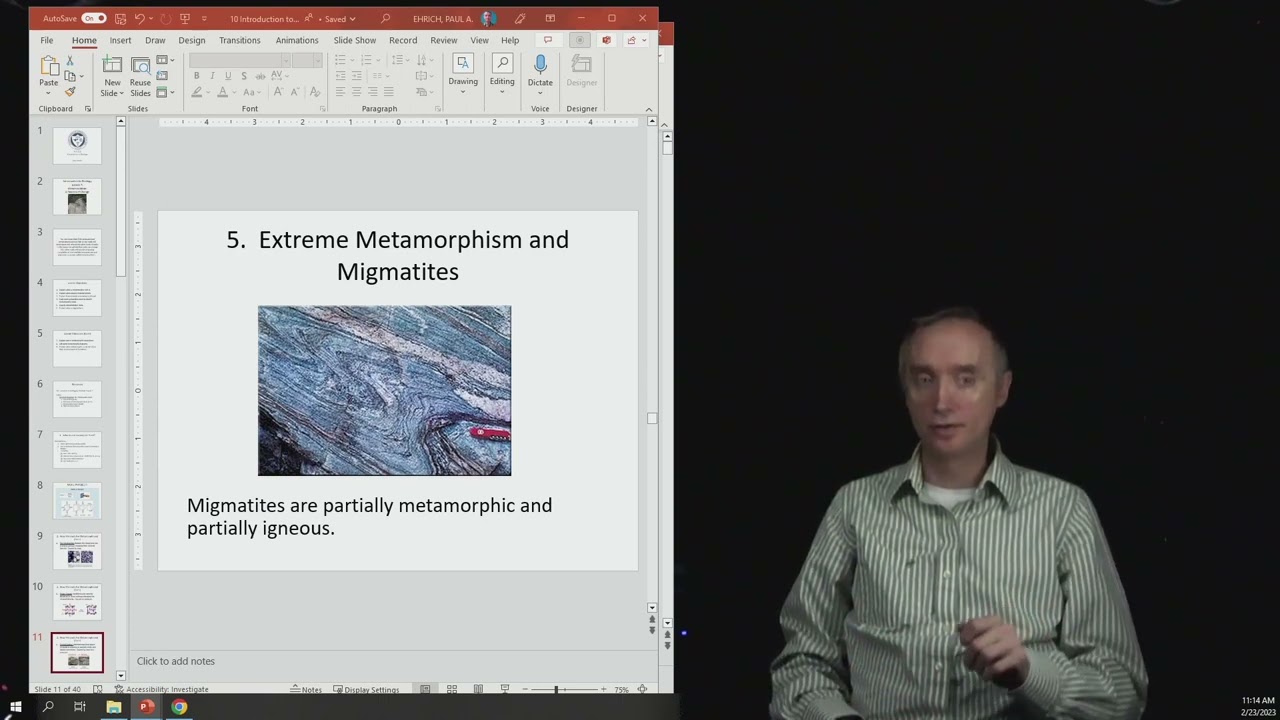Toggle the Notes pane
The height and width of the screenshot is (720, 1280).
306,690
